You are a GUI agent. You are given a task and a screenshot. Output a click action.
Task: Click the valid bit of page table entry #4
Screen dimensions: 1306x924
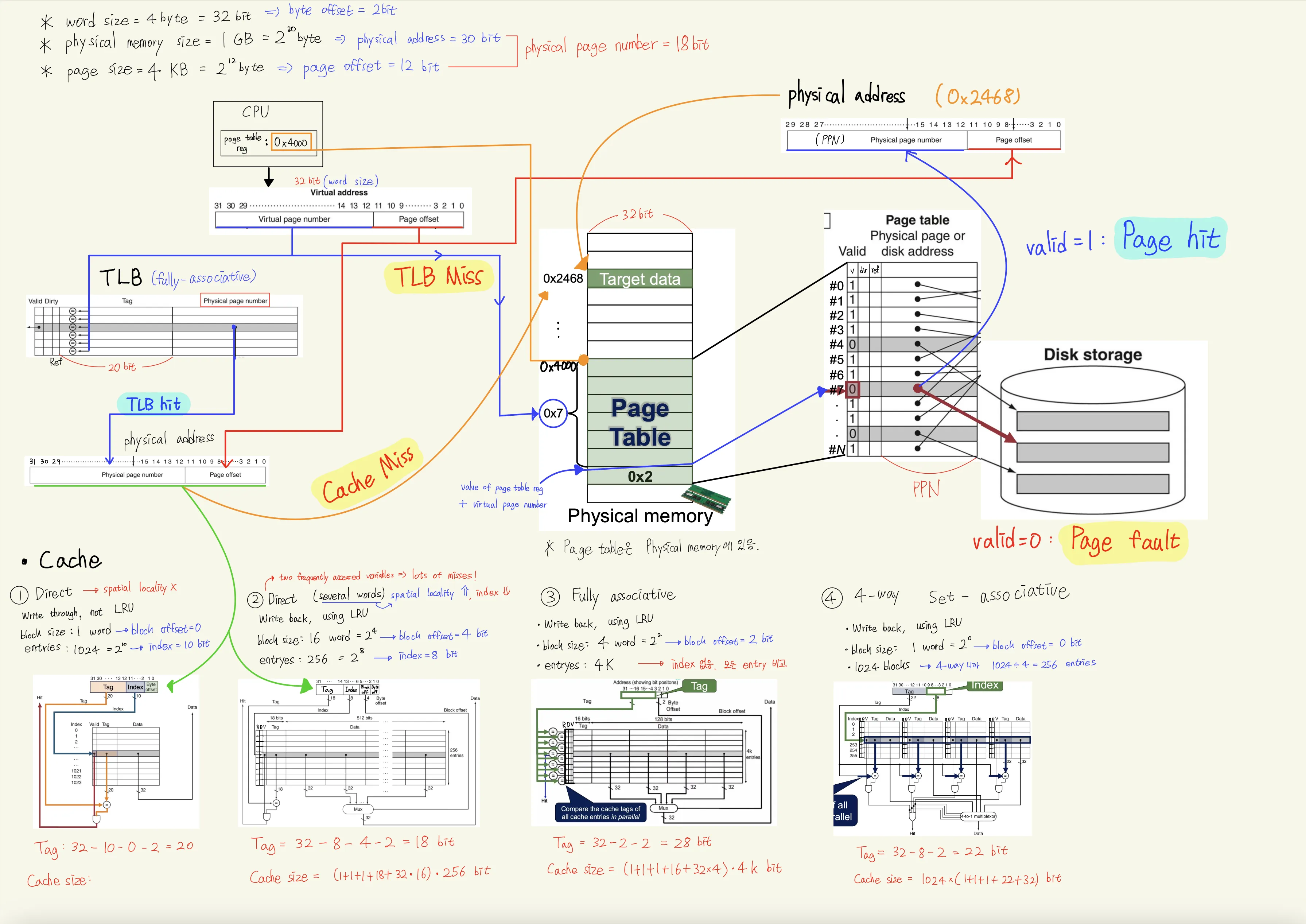(852, 344)
